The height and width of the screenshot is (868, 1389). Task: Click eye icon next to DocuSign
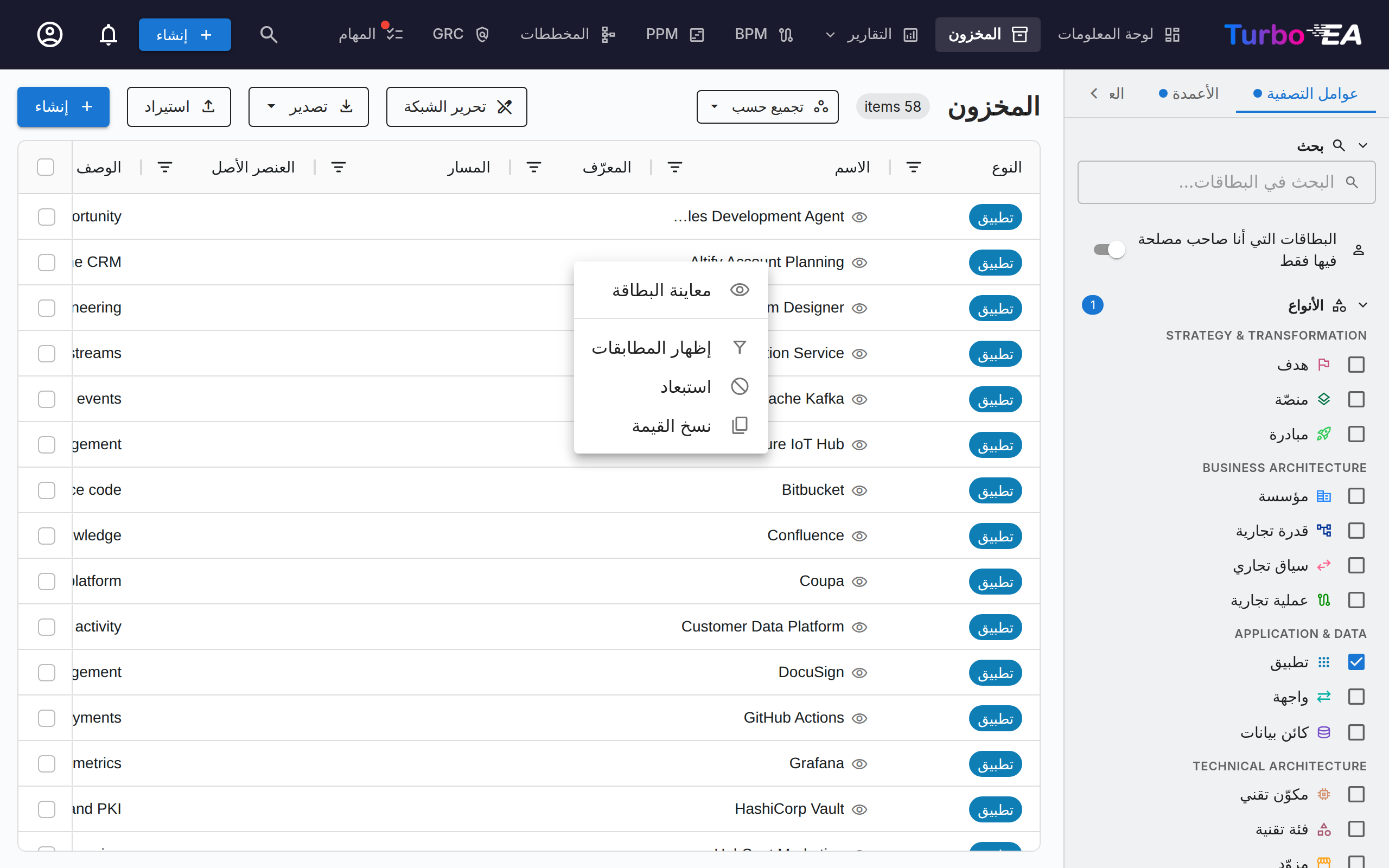pos(859,672)
